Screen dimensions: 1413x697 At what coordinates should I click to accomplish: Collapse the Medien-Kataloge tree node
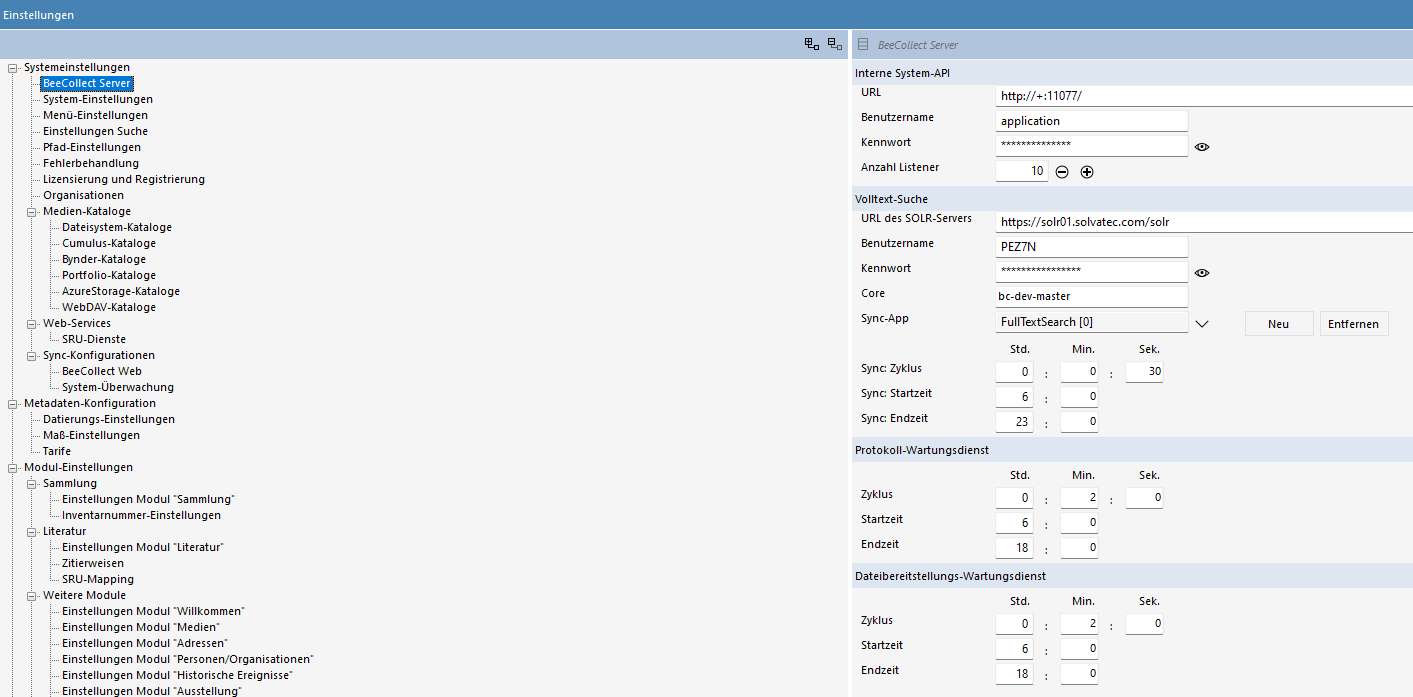(x=32, y=212)
